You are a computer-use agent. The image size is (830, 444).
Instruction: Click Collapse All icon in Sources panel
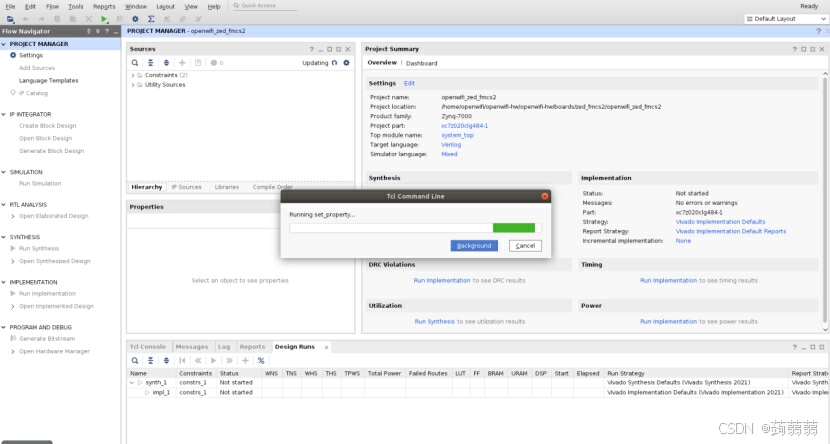pyautogui.click(x=150, y=63)
